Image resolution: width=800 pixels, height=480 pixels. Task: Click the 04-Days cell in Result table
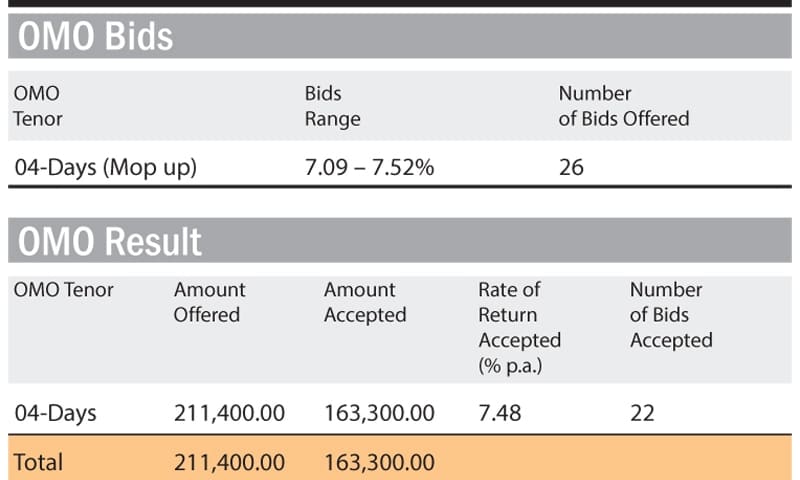tap(55, 412)
